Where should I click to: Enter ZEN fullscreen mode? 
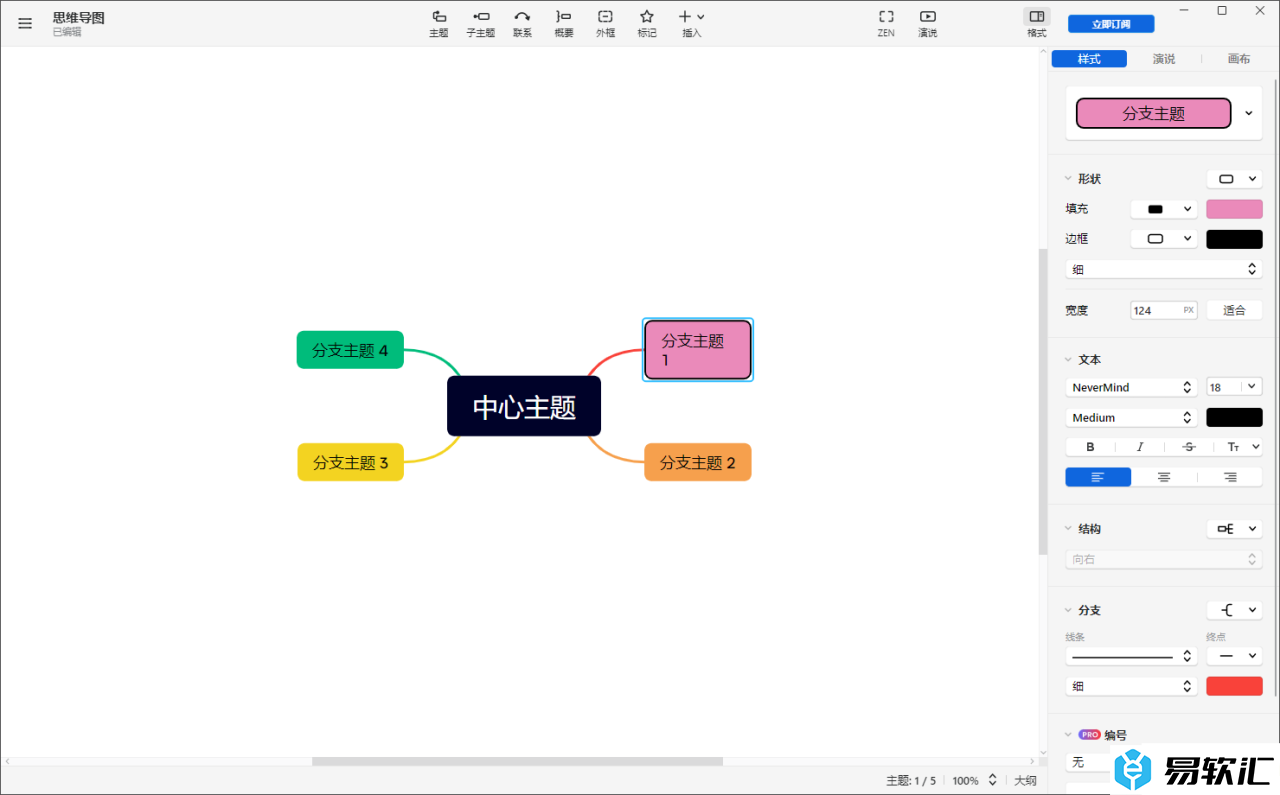point(886,24)
